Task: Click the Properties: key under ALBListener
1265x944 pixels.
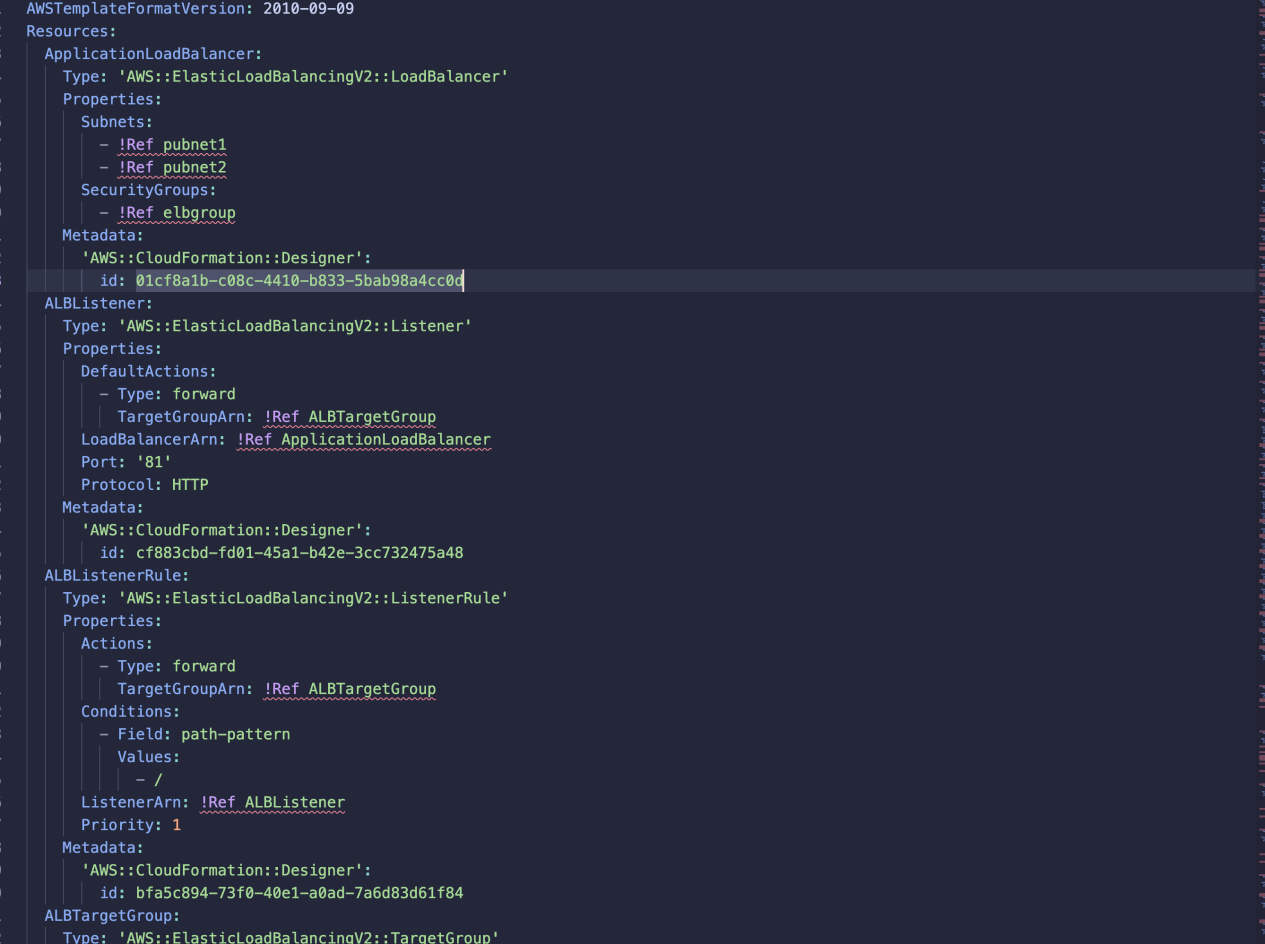Action: click(x=112, y=349)
